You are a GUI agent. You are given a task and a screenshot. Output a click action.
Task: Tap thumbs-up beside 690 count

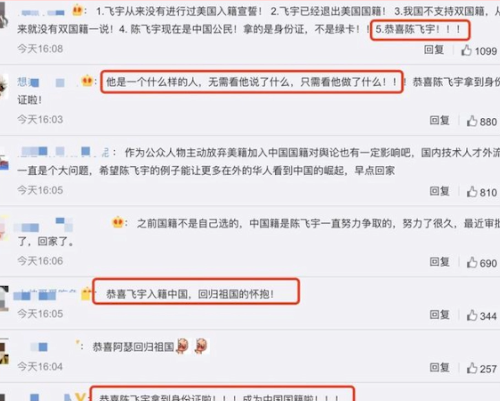[472, 262]
